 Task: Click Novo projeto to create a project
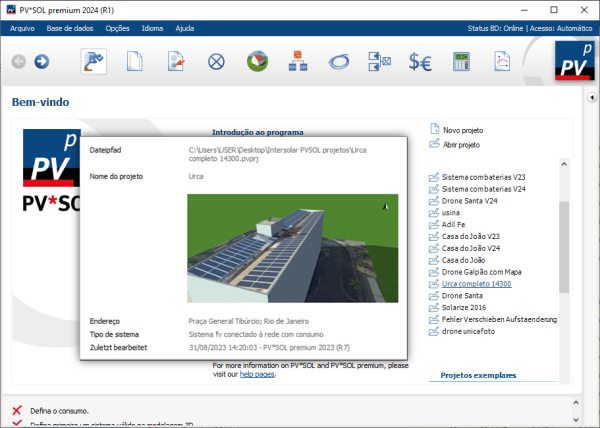coord(462,130)
